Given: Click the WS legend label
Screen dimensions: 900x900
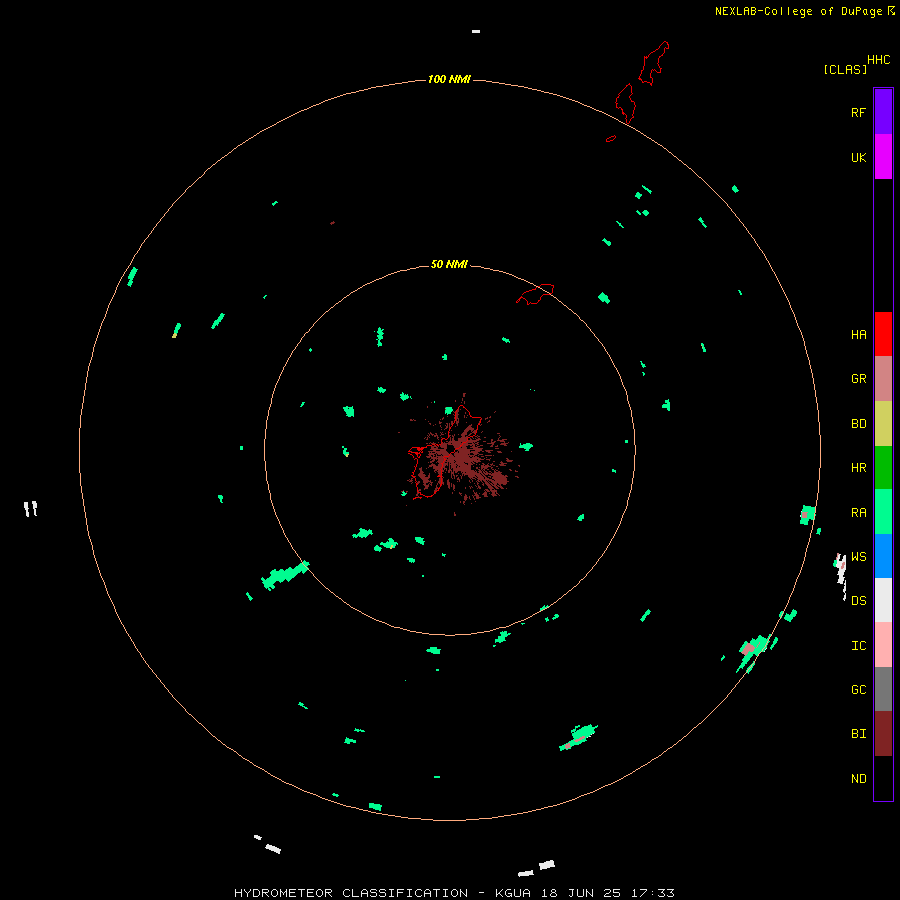Looking at the screenshot, I should point(858,556).
